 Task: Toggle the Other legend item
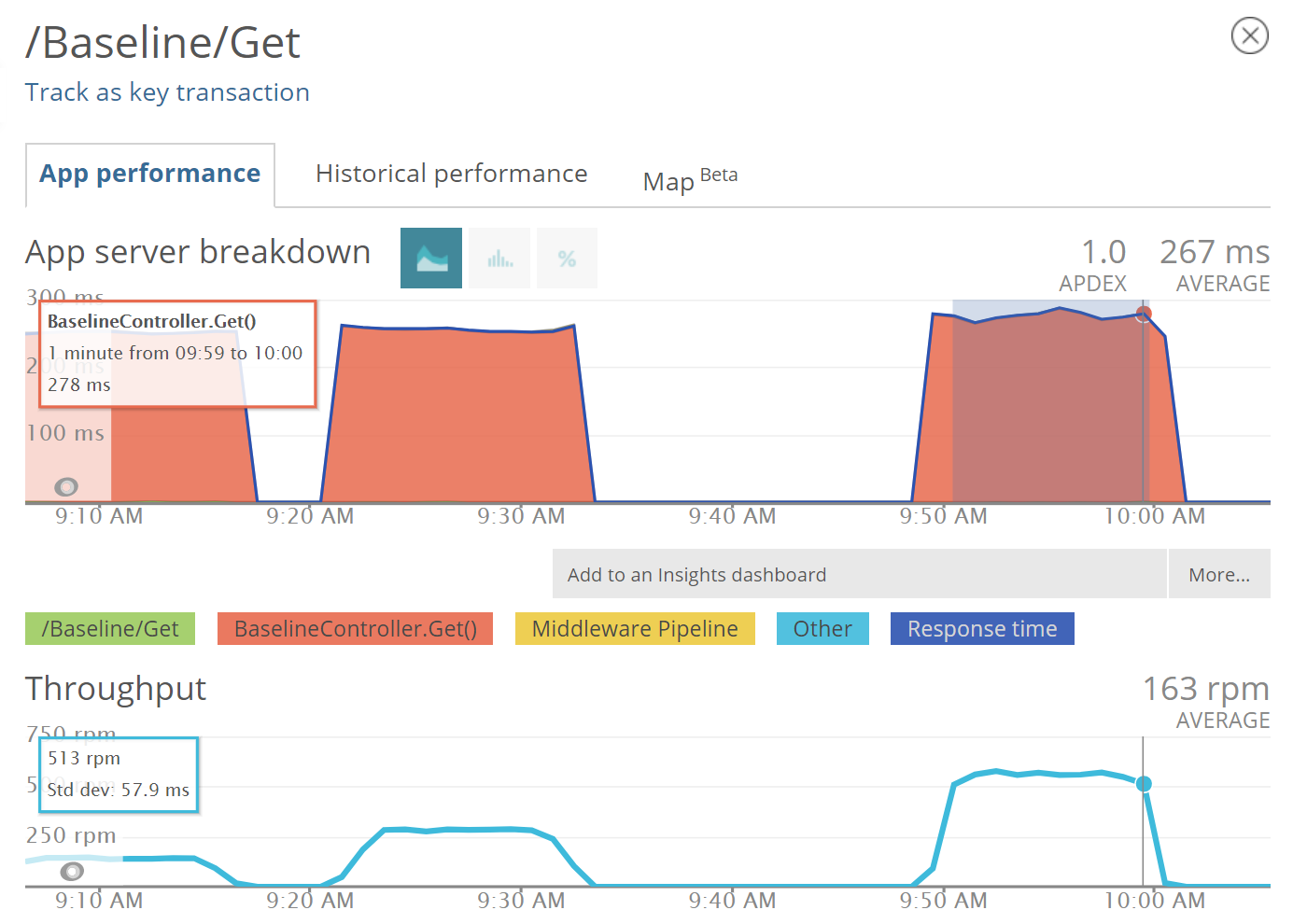tap(822, 629)
